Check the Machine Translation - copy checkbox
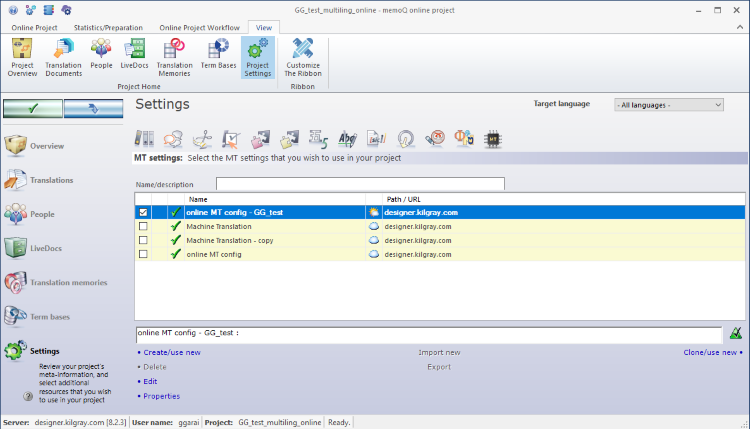The image size is (750, 429). [x=143, y=240]
